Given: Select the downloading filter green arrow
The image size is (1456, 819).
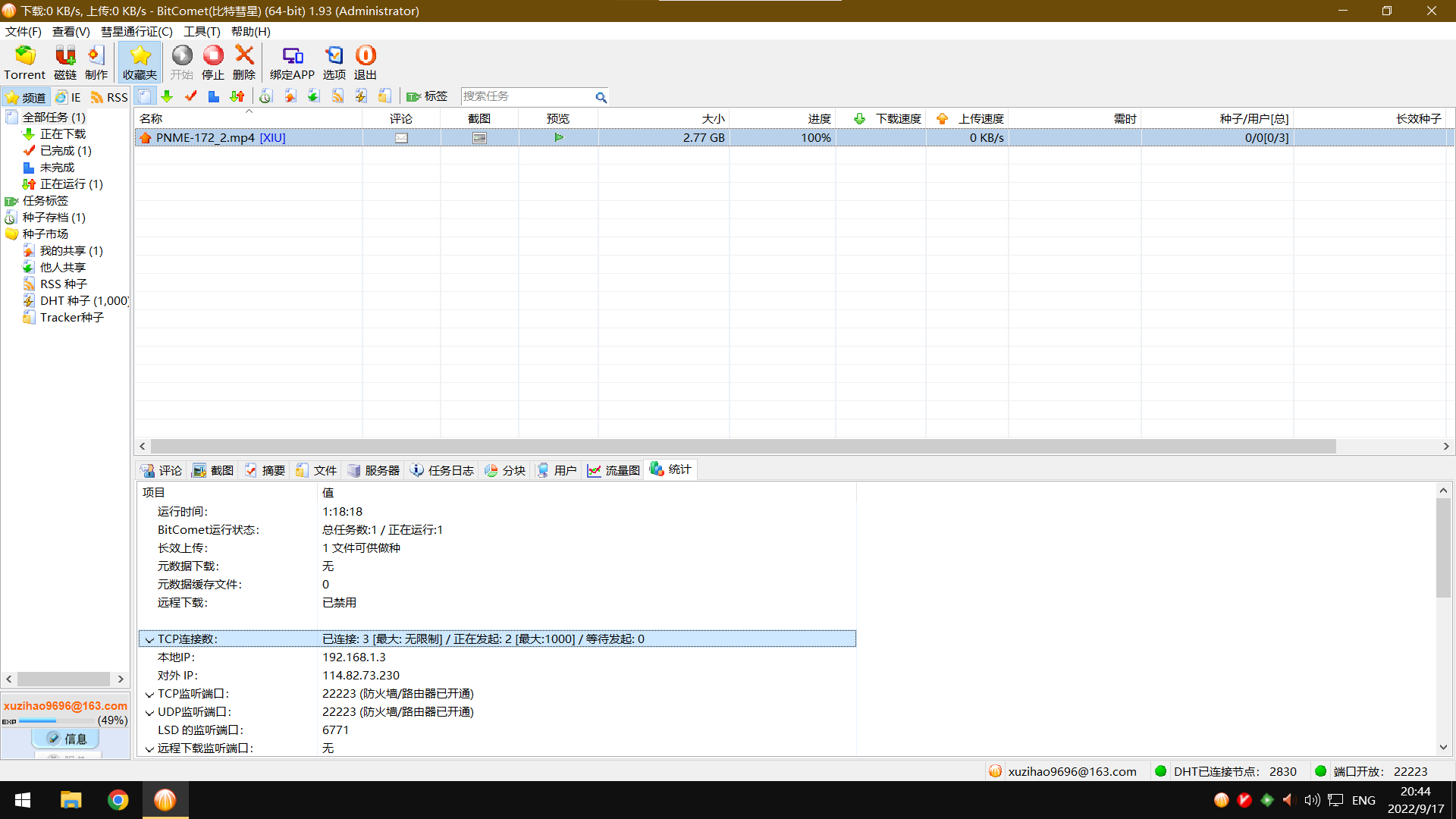Looking at the screenshot, I should coord(168,96).
